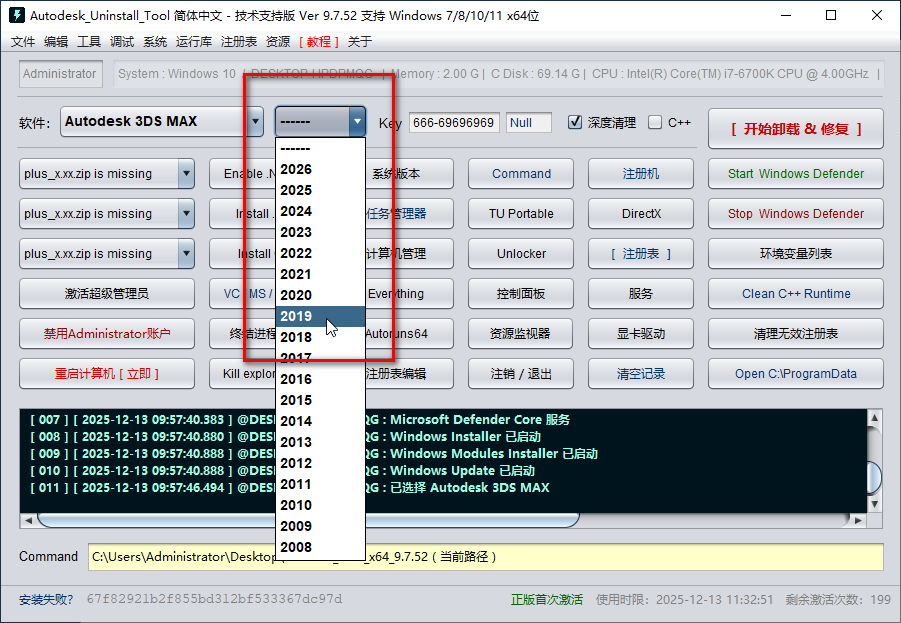The width and height of the screenshot is (901, 623).
Task: Open the 文件 menu
Action: (x=22, y=41)
